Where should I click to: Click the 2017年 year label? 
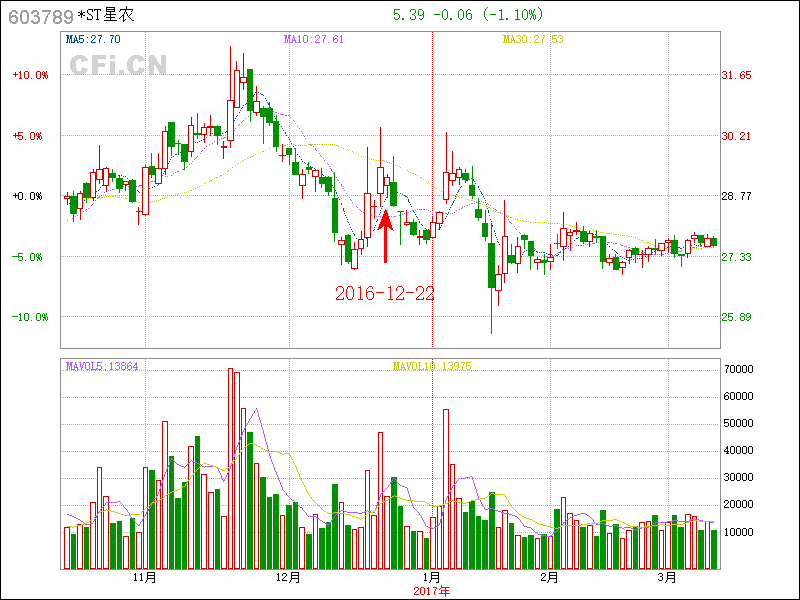click(432, 591)
